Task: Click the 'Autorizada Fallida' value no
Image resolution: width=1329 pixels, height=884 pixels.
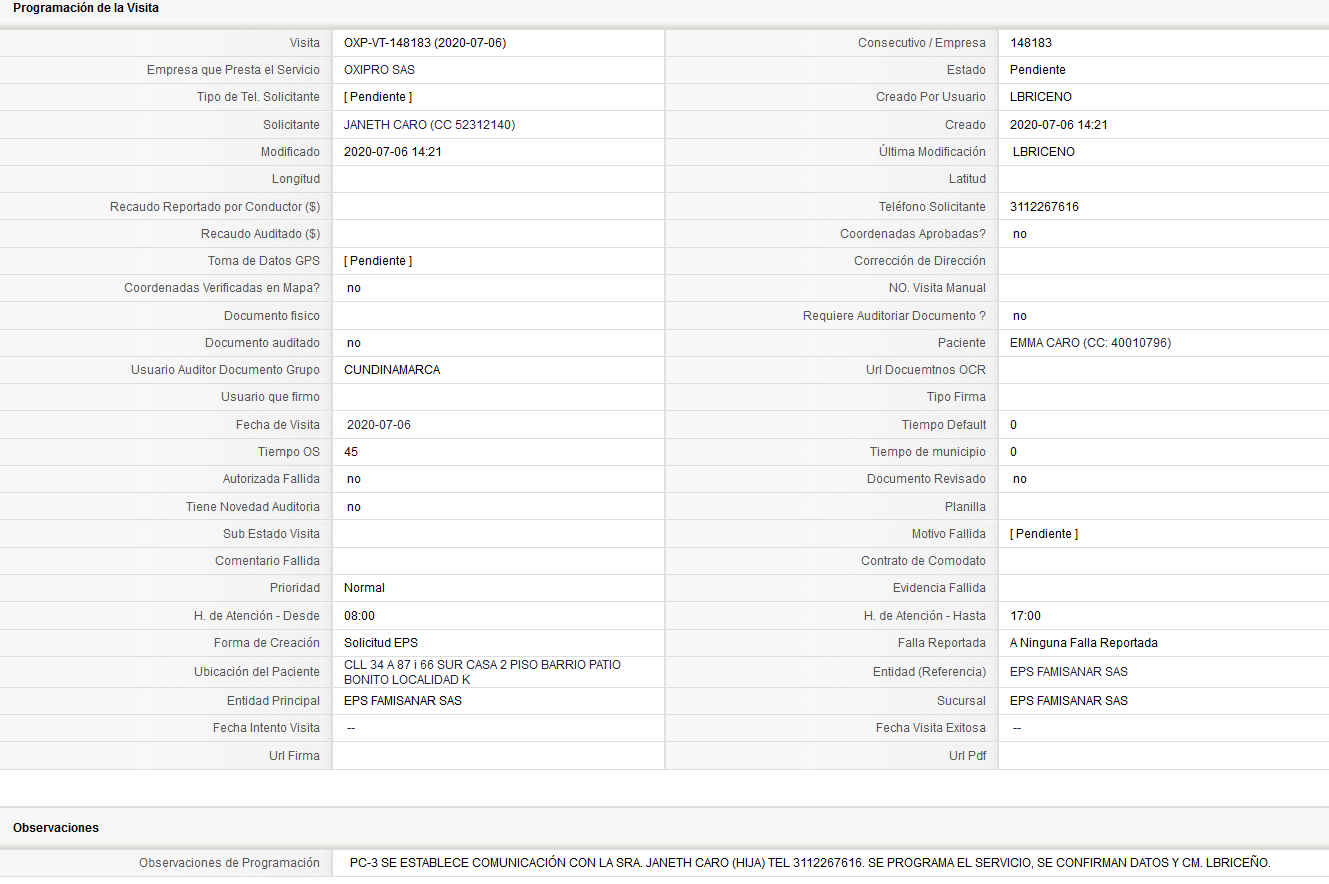Action: point(354,479)
